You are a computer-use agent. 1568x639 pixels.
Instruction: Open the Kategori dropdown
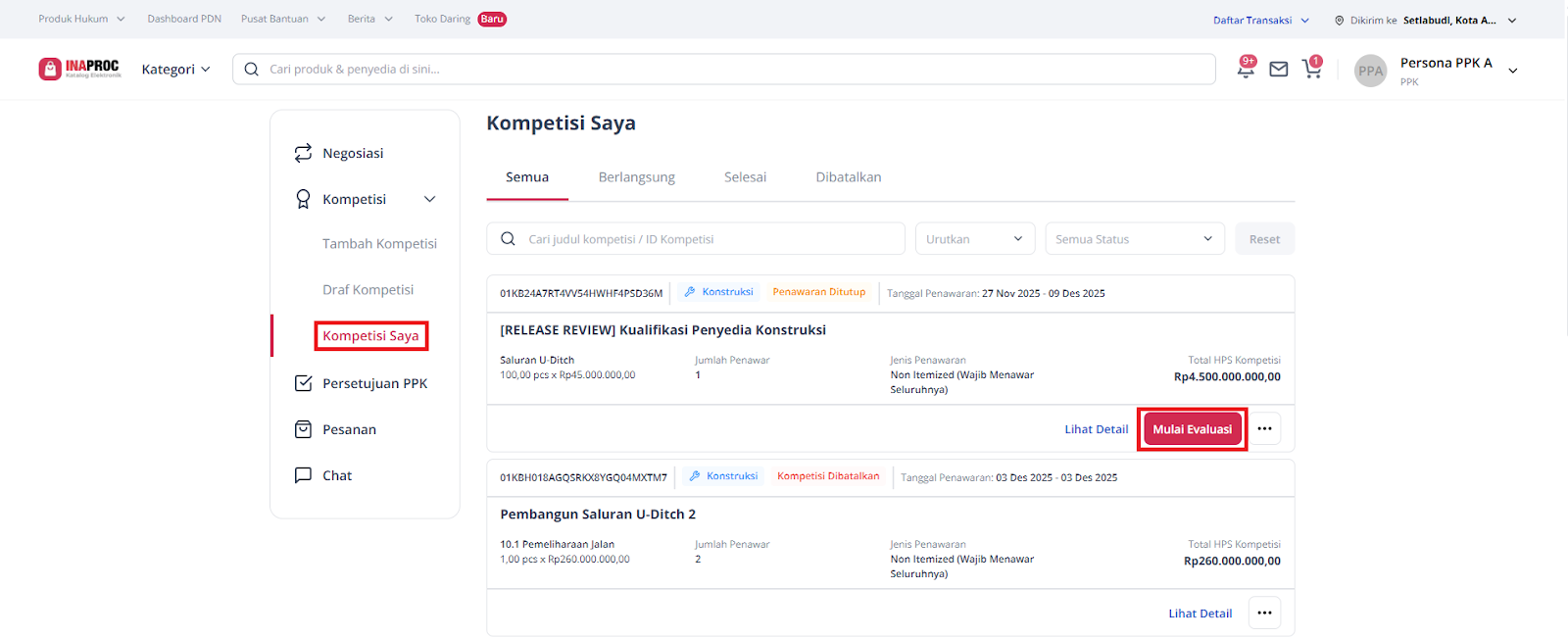(175, 70)
